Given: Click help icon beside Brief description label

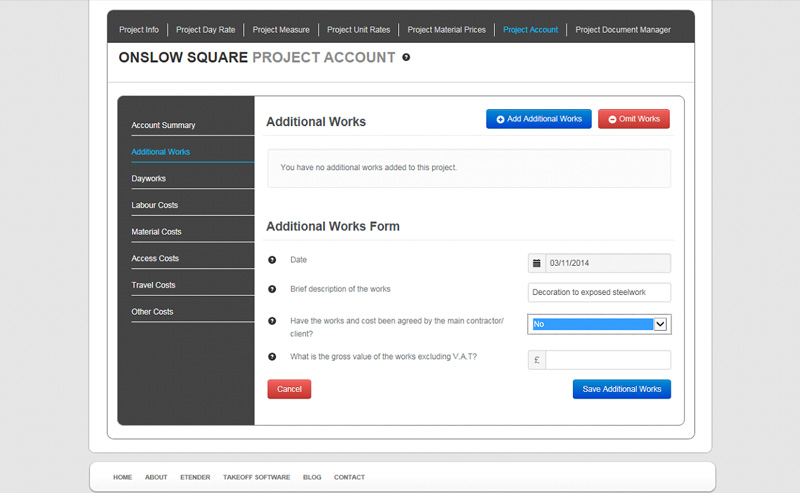Looking at the screenshot, I should click(x=272, y=289).
